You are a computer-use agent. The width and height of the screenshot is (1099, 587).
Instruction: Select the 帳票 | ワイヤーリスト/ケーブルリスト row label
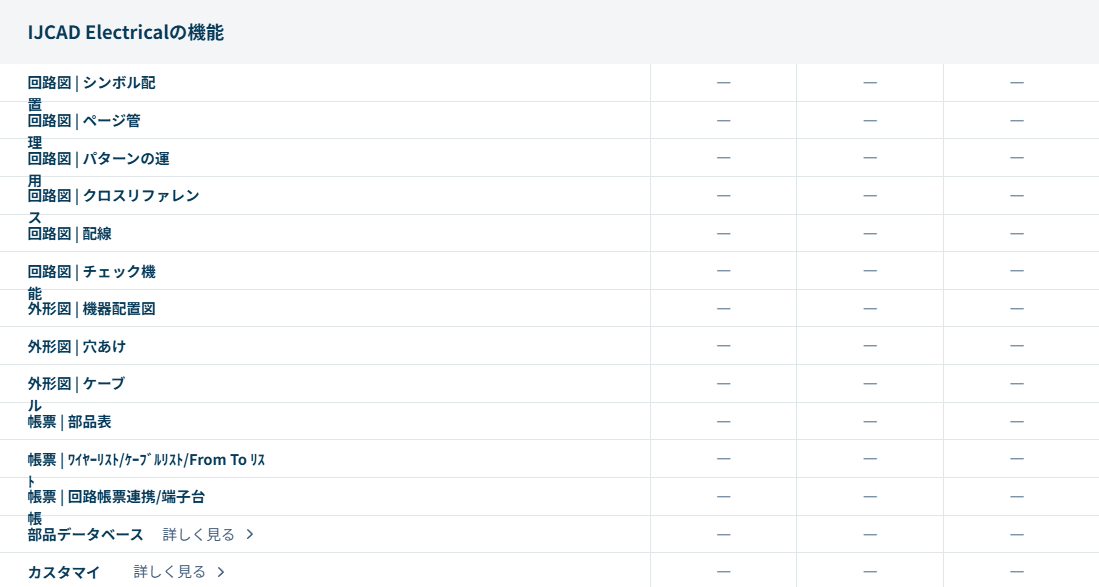tap(146, 460)
